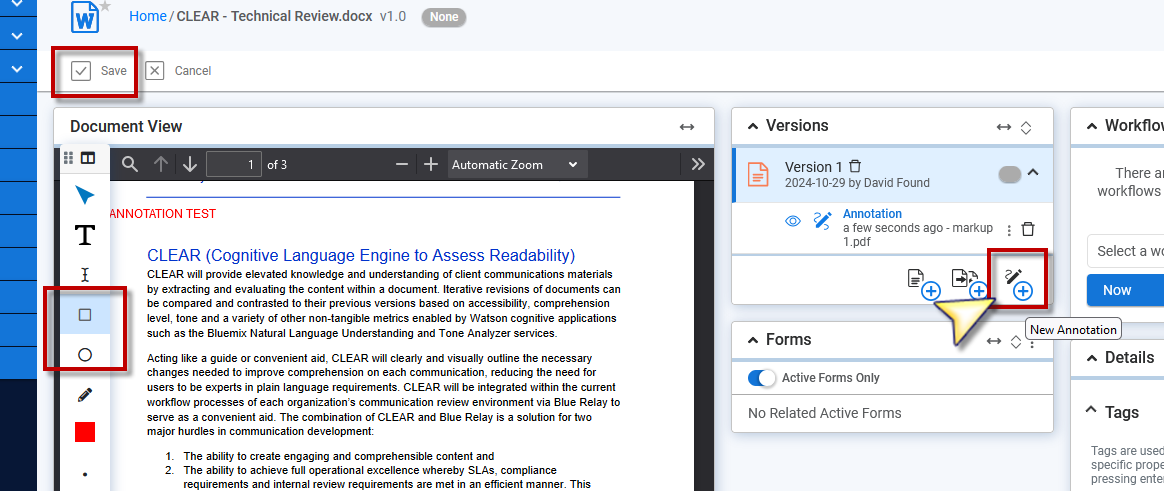Zoom in with the plus button
This screenshot has width=1164, height=491.
coord(431,164)
